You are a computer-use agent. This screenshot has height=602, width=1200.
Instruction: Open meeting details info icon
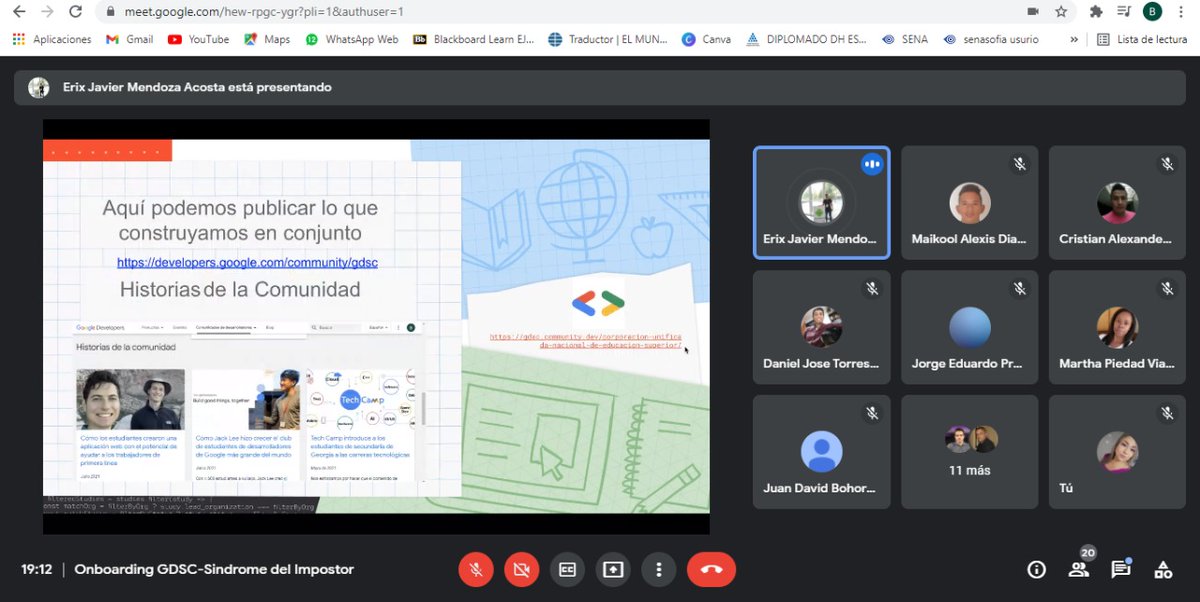[x=1037, y=569]
